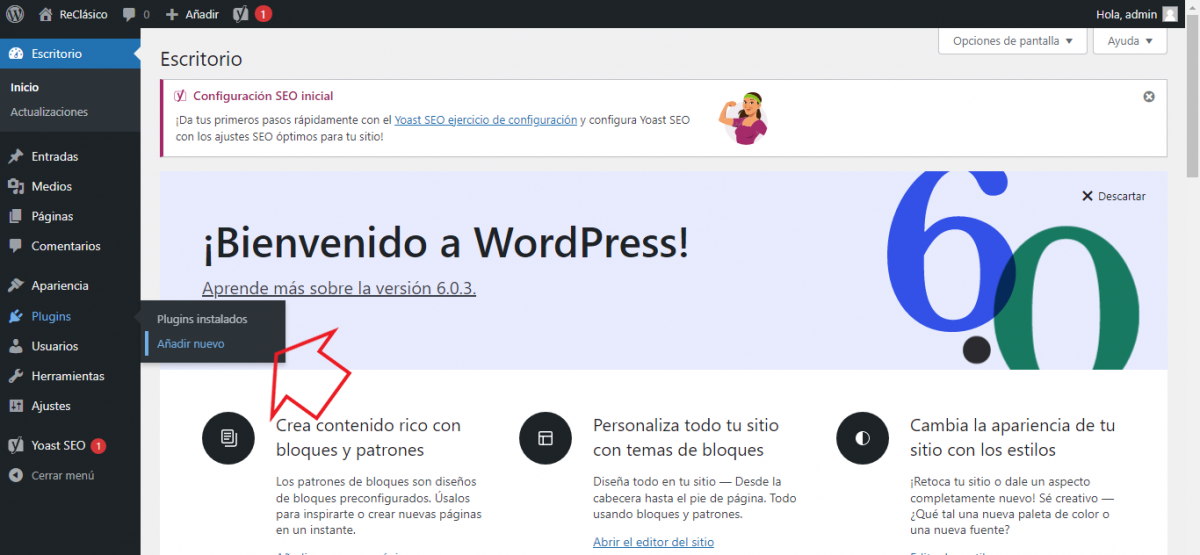Click the Yoast SEO icon in admin bar
Screen dimensions: 1200x555
(x=240, y=14)
